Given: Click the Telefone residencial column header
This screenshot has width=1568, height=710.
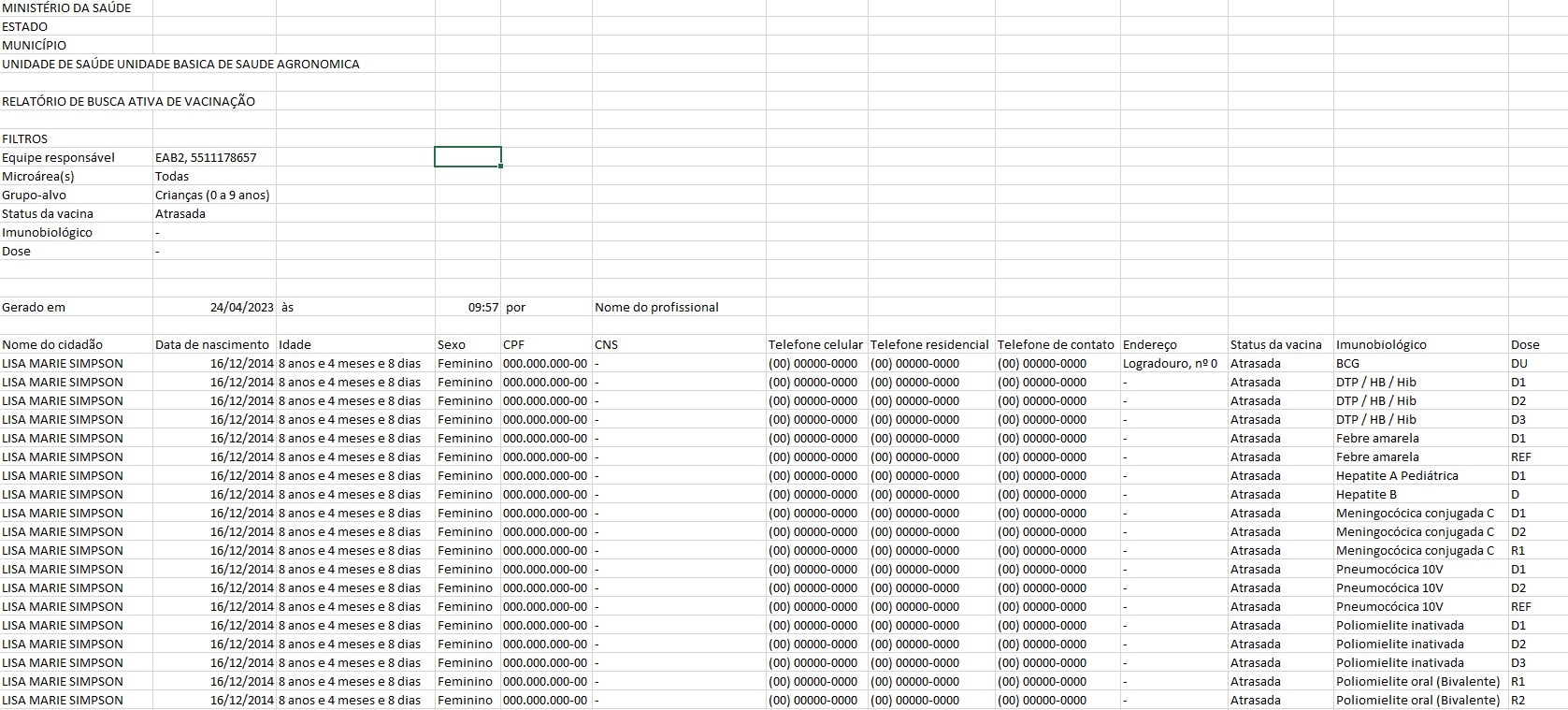Looking at the screenshot, I should coord(929,344).
